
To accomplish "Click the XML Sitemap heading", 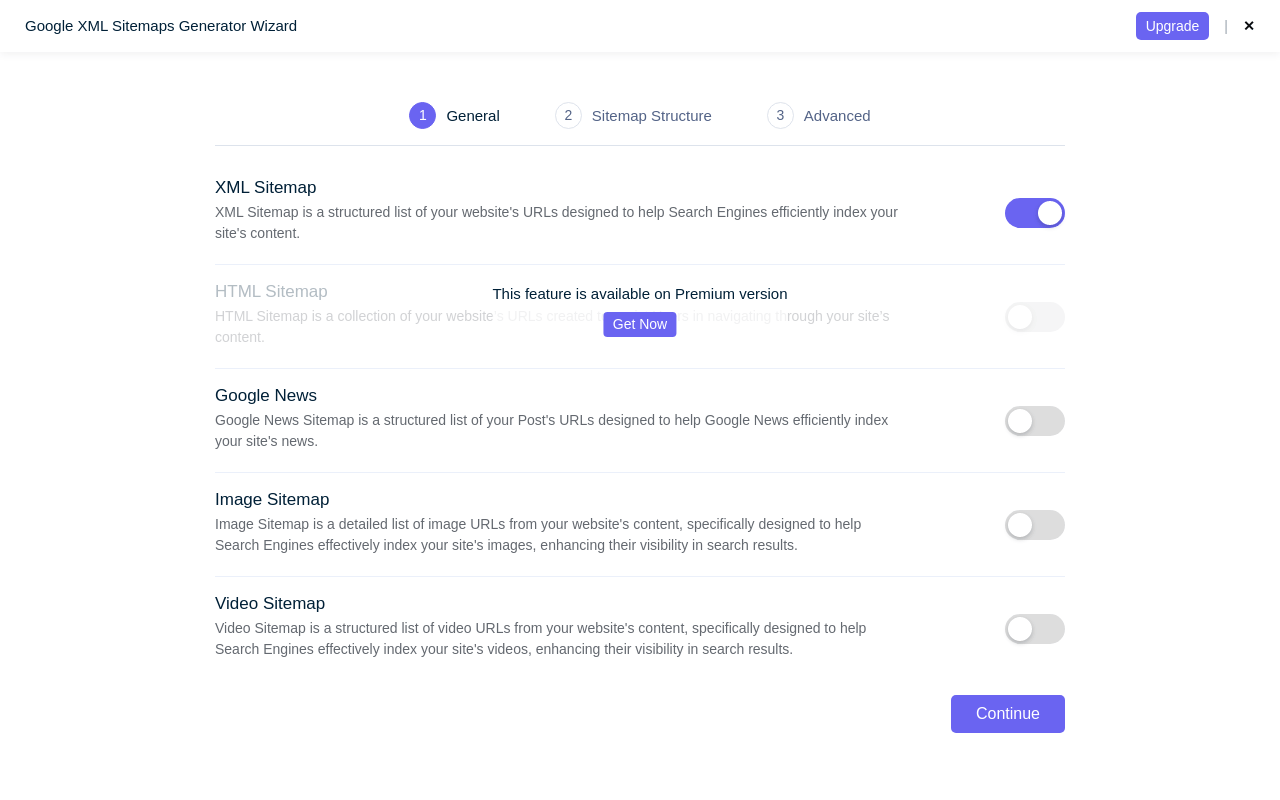I will coord(265,188).
